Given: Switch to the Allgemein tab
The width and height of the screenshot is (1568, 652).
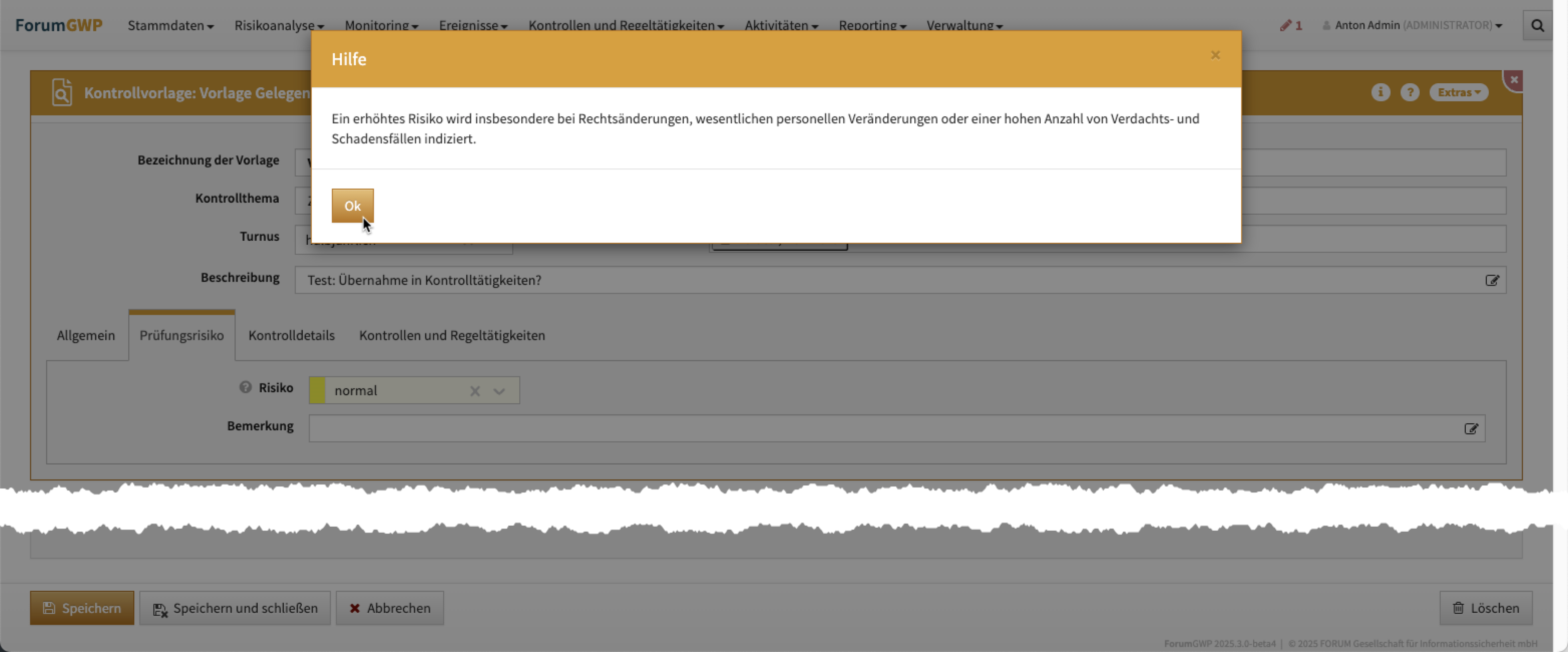Looking at the screenshot, I should pyautogui.click(x=85, y=336).
